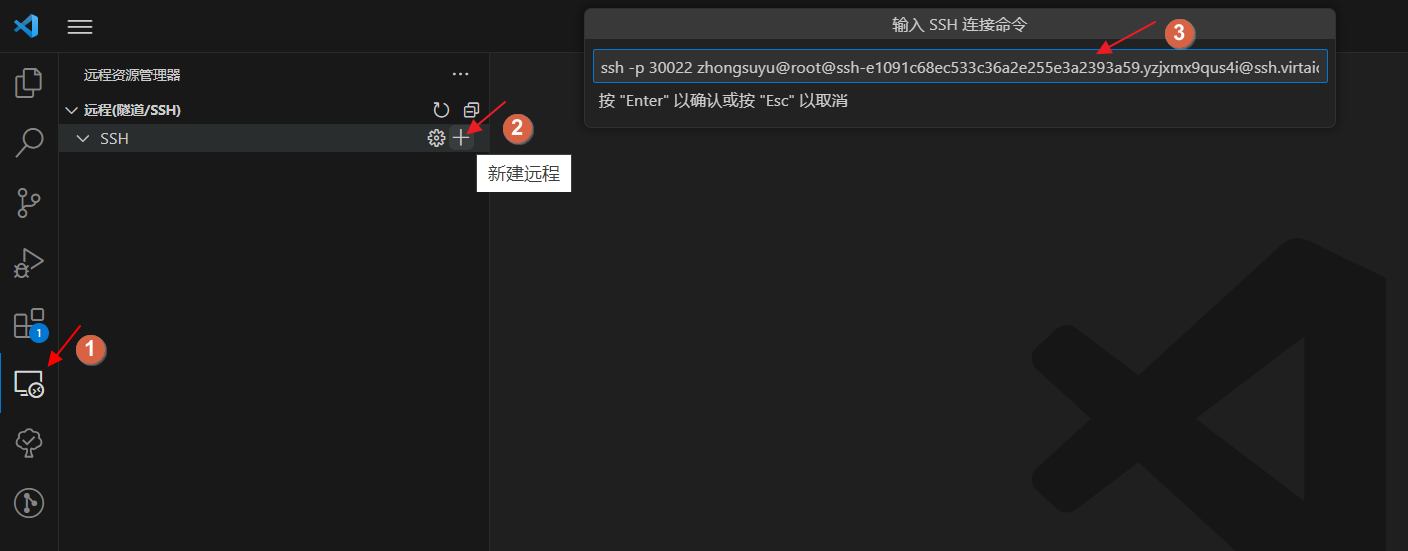Collapse all items in remote explorer
Screen dimensions: 1408x551
point(471,110)
